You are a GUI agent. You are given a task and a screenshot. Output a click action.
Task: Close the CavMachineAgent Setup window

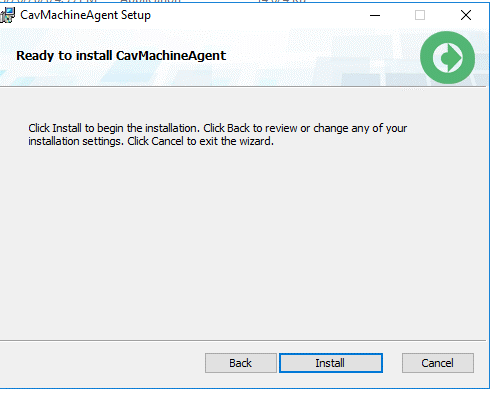point(466,15)
